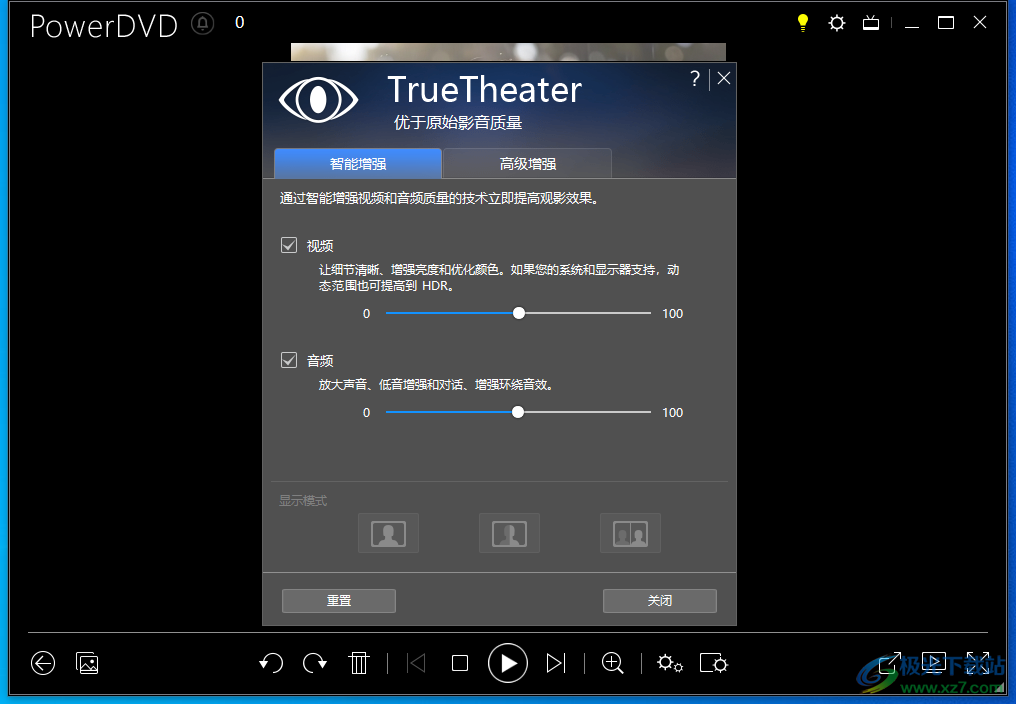This screenshot has width=1016, height=704.
Task: Go to the previous item
Action: click(x=416, y=663)
